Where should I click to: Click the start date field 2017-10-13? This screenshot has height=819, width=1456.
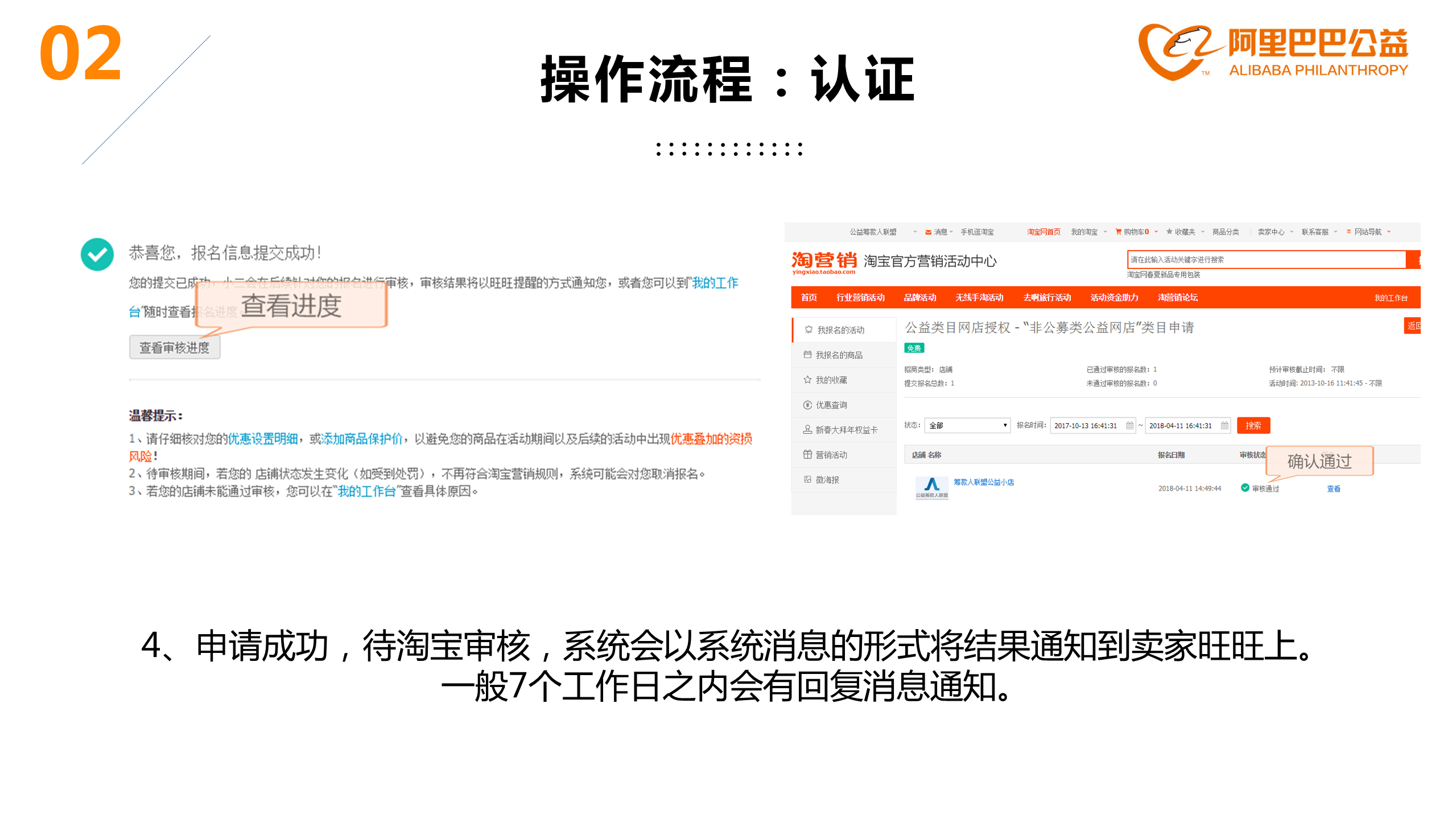[x=1092, y=425]
